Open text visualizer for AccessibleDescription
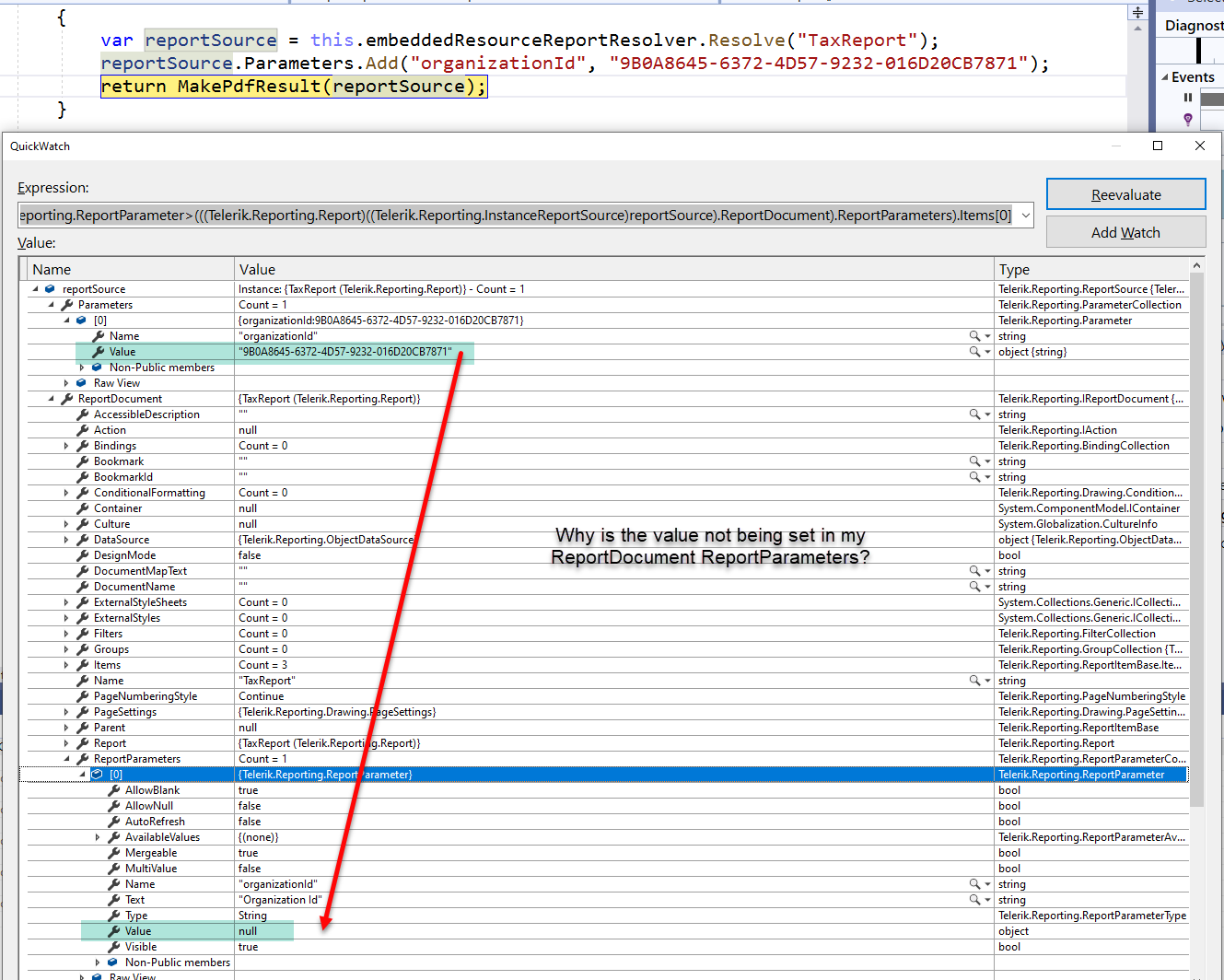 (x=973, y=414)
